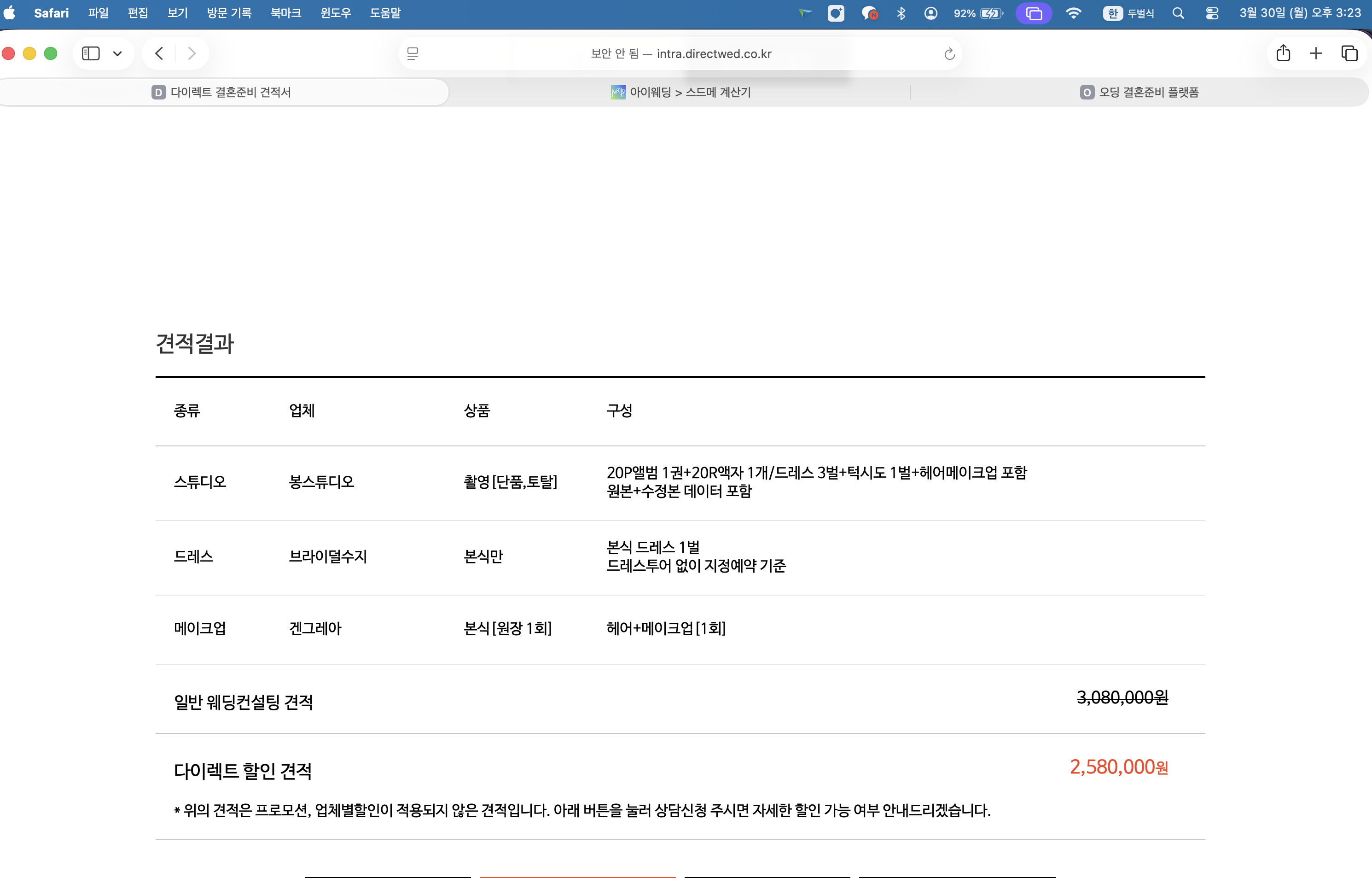Open the Share sheet icon
The width and height of the screenshot is (1372, 878).
click(1283, 53)
